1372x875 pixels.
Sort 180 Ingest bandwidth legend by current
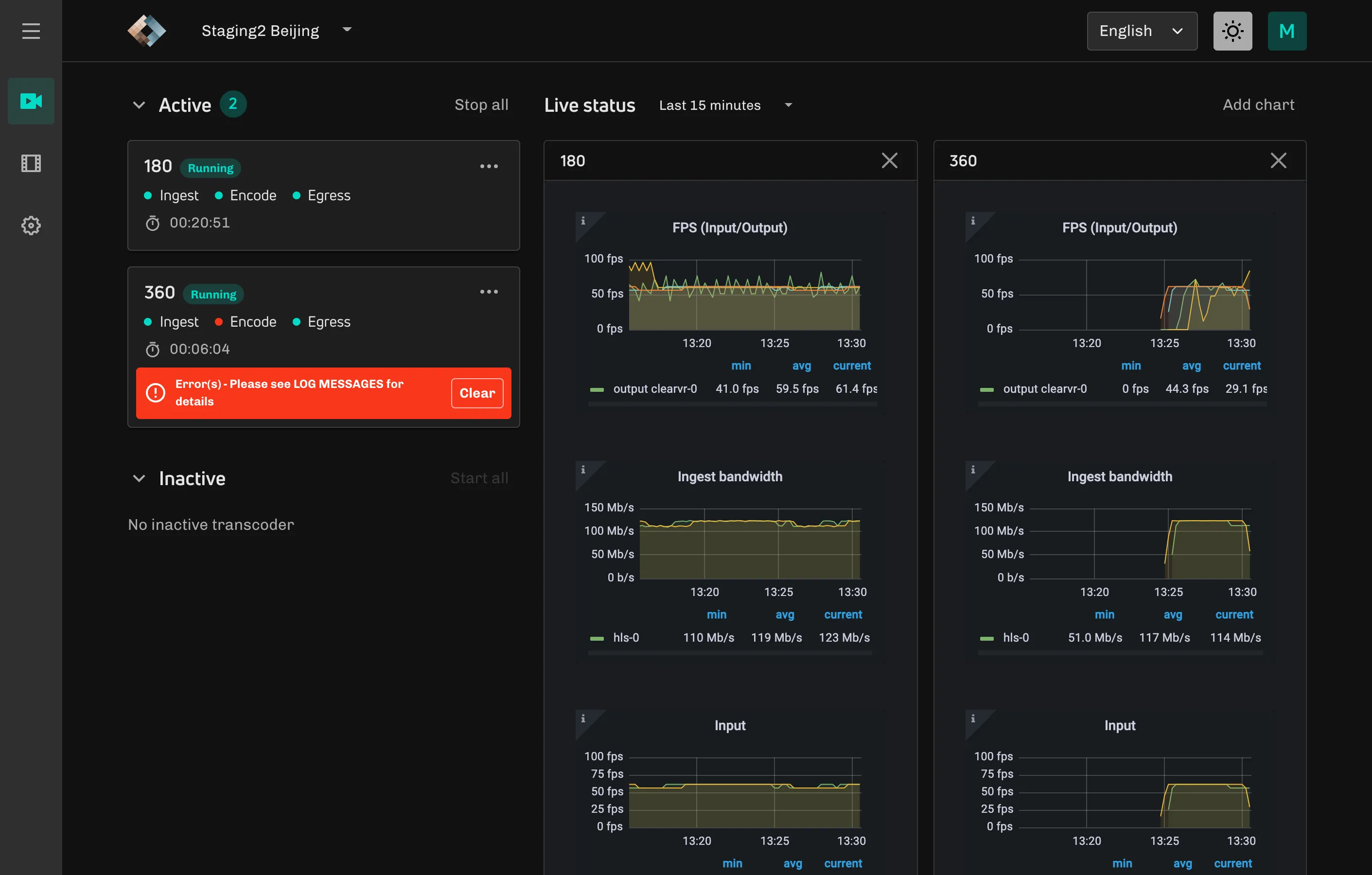point(843,614)
